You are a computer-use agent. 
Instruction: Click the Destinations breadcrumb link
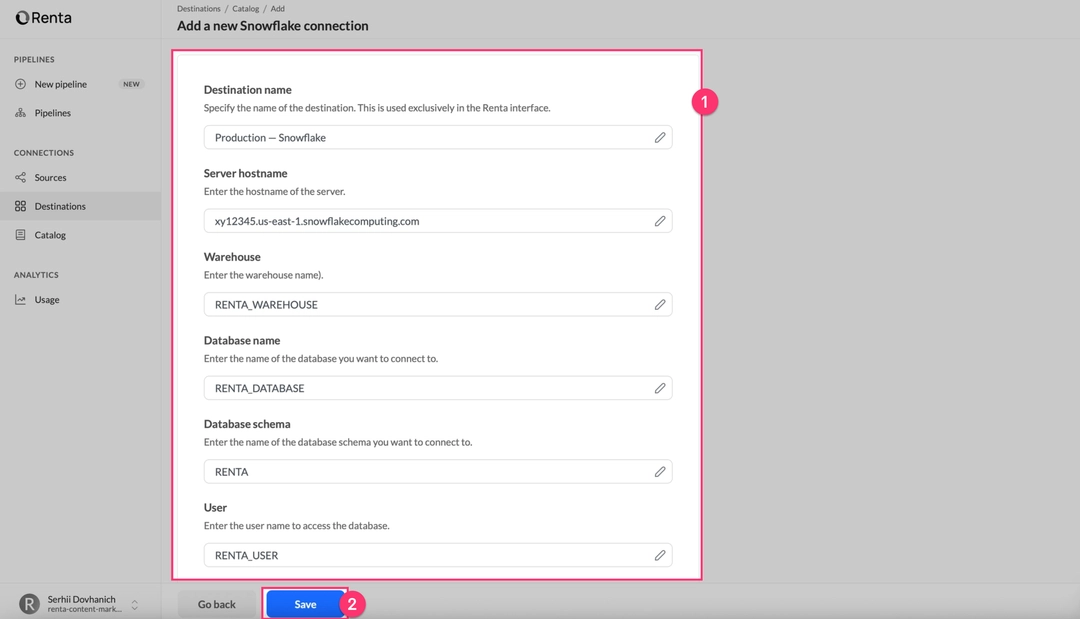pyautogui.click(x=199, y=9)
